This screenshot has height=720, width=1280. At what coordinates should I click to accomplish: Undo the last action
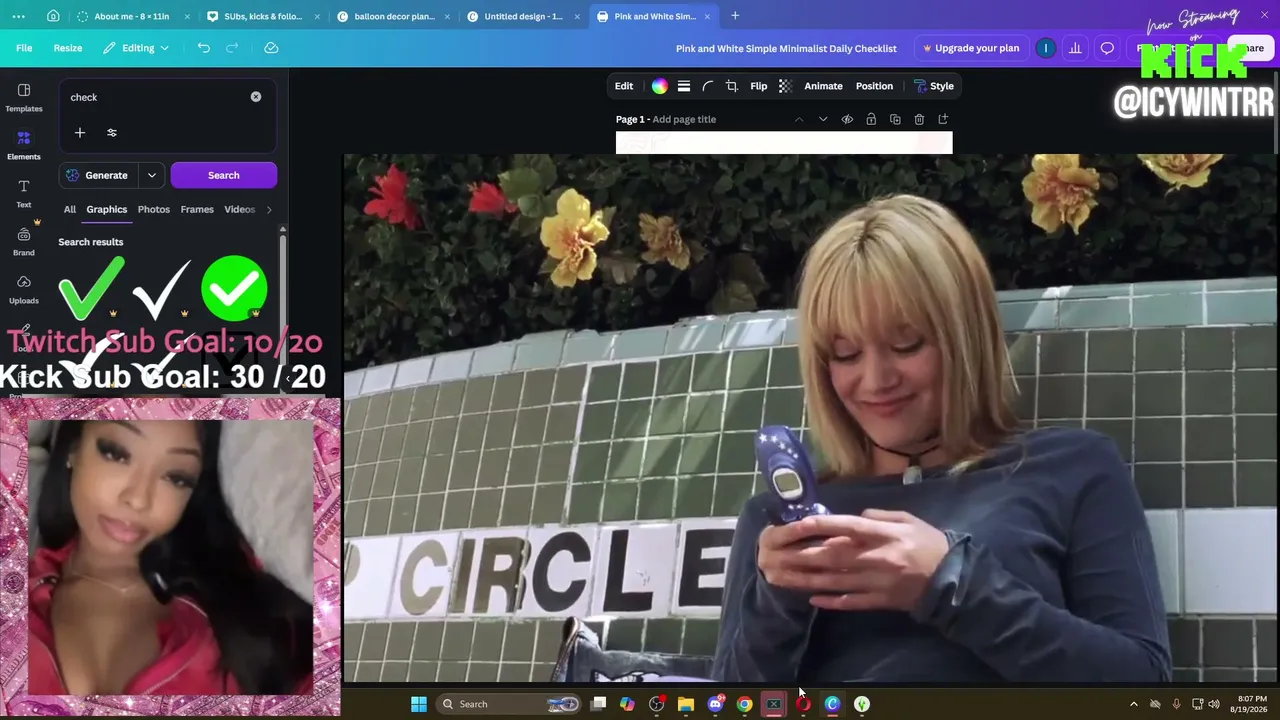[204, 48]
